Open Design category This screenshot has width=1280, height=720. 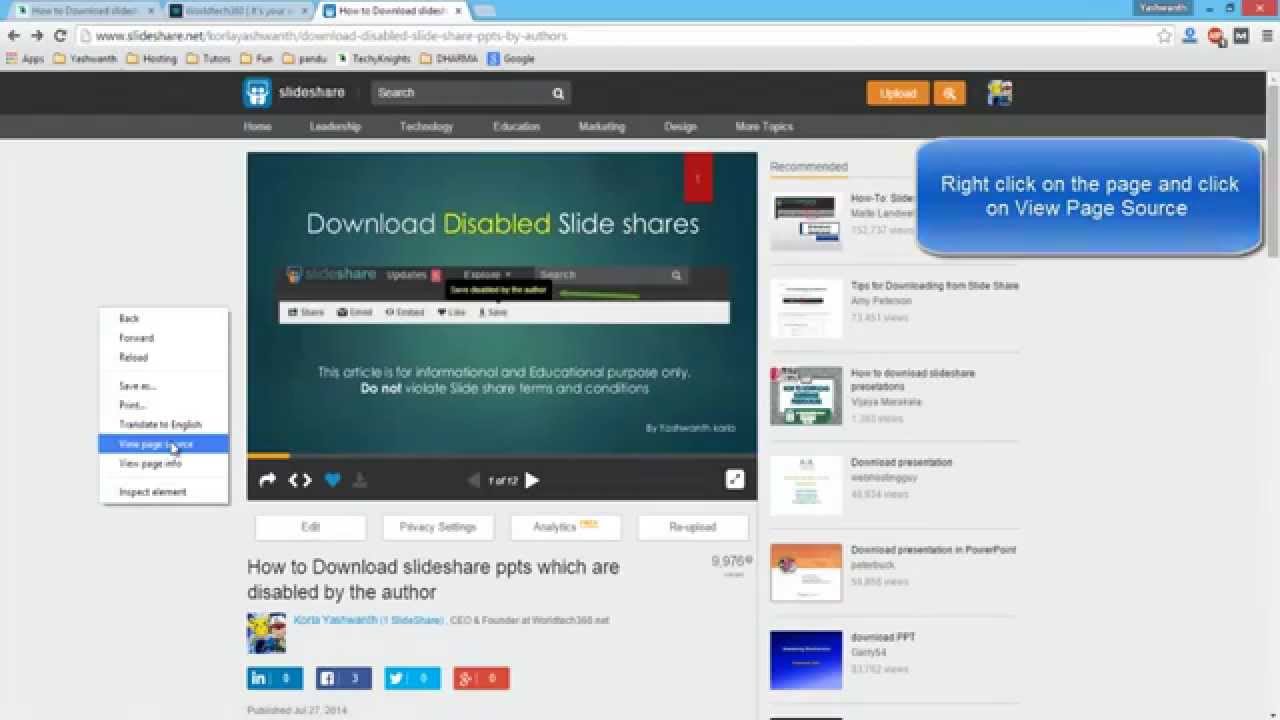tap(680, 127)
